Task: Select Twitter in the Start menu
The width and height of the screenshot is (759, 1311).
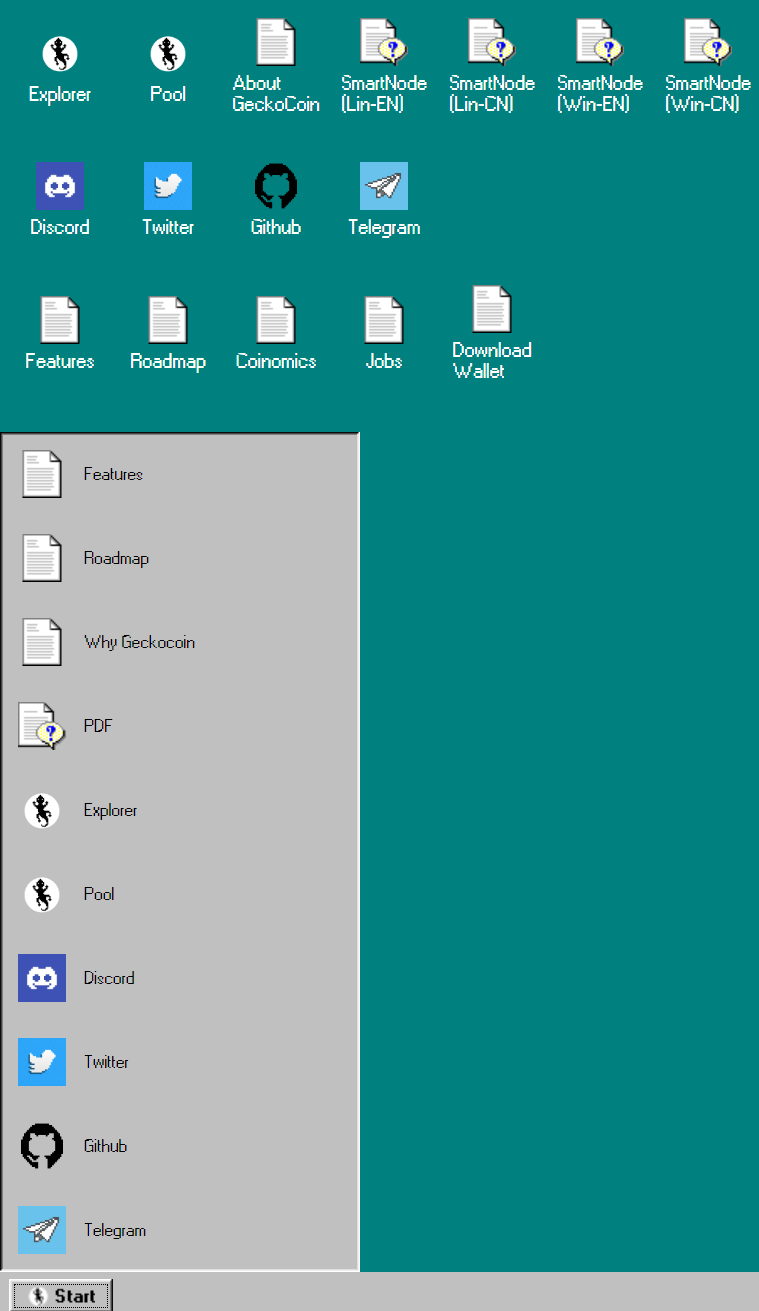Action: 180,1062
